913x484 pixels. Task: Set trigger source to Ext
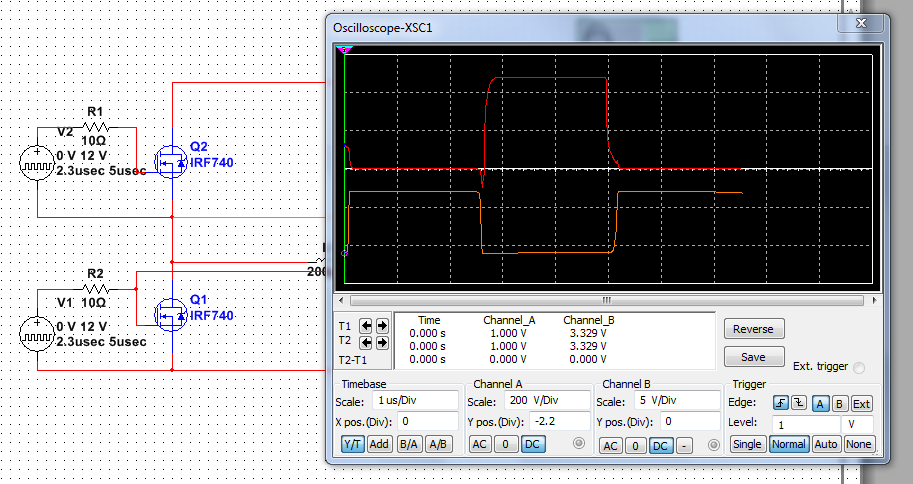pyautogui.click(x=861, y=403)
